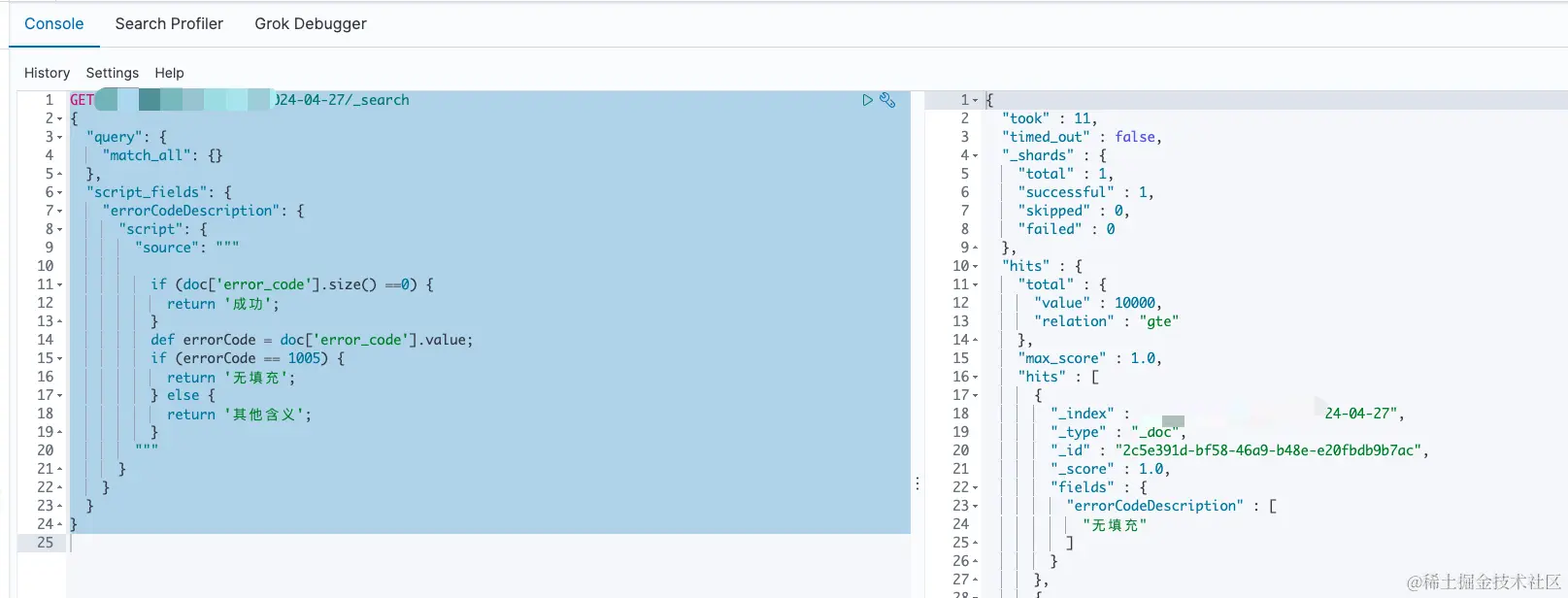1568x598 pixels.
Task: Fold "errorCodeDescription" array at response line 23
Action: coord(975,506)
